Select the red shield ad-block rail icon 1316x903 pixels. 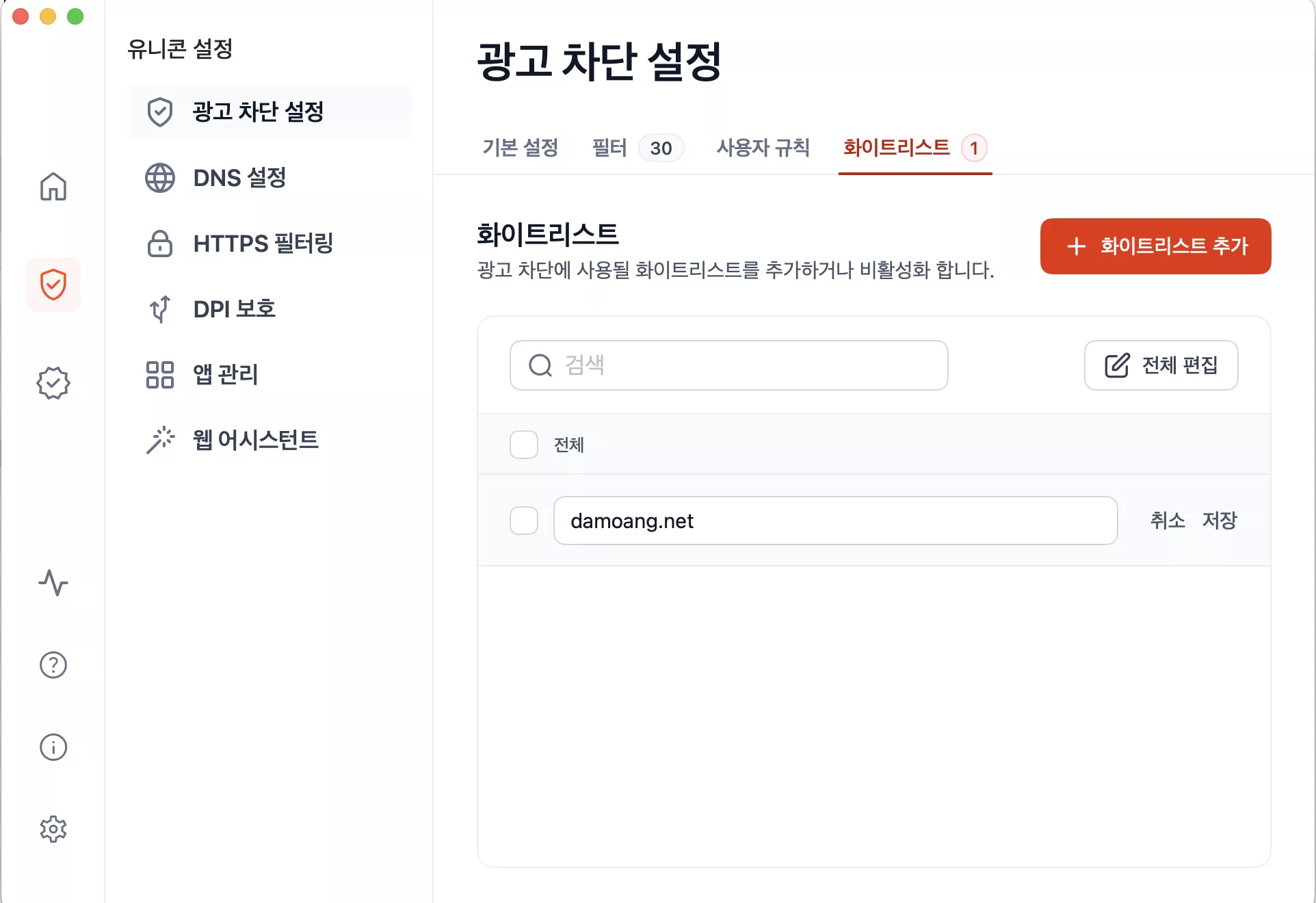[53, 285]
